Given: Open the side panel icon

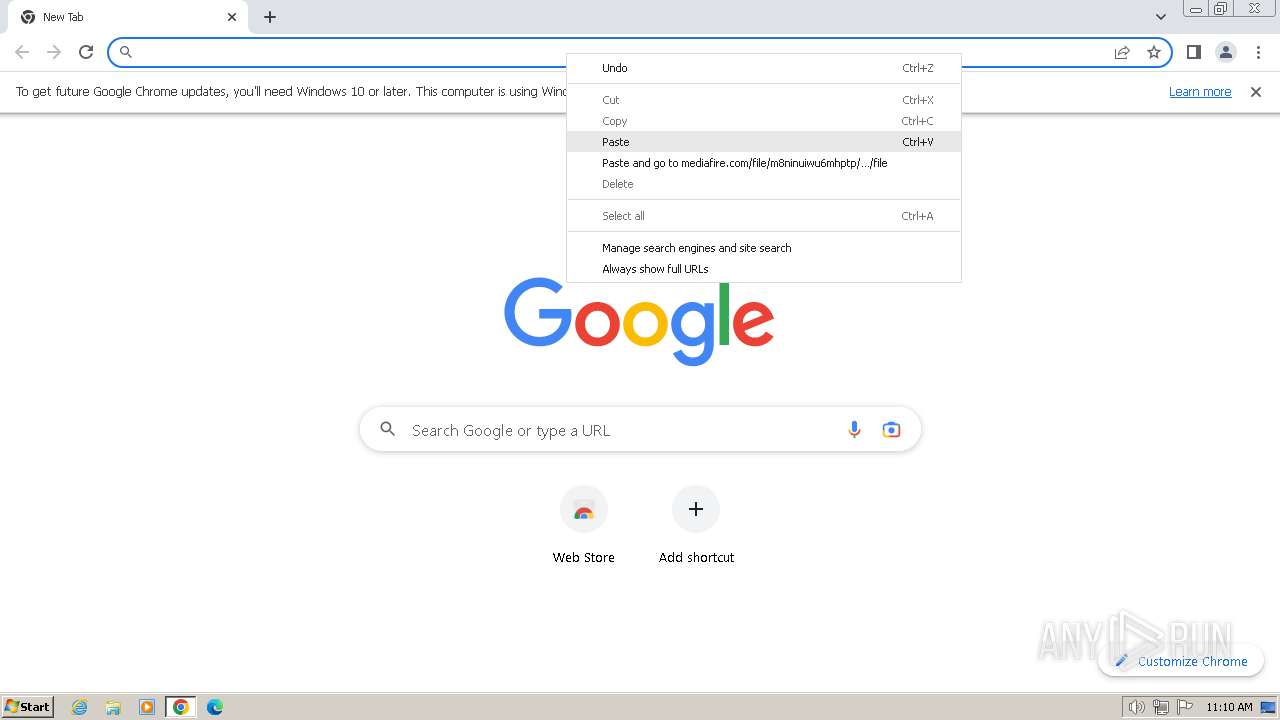Looking at the screenshot, I should point(1194,52).
